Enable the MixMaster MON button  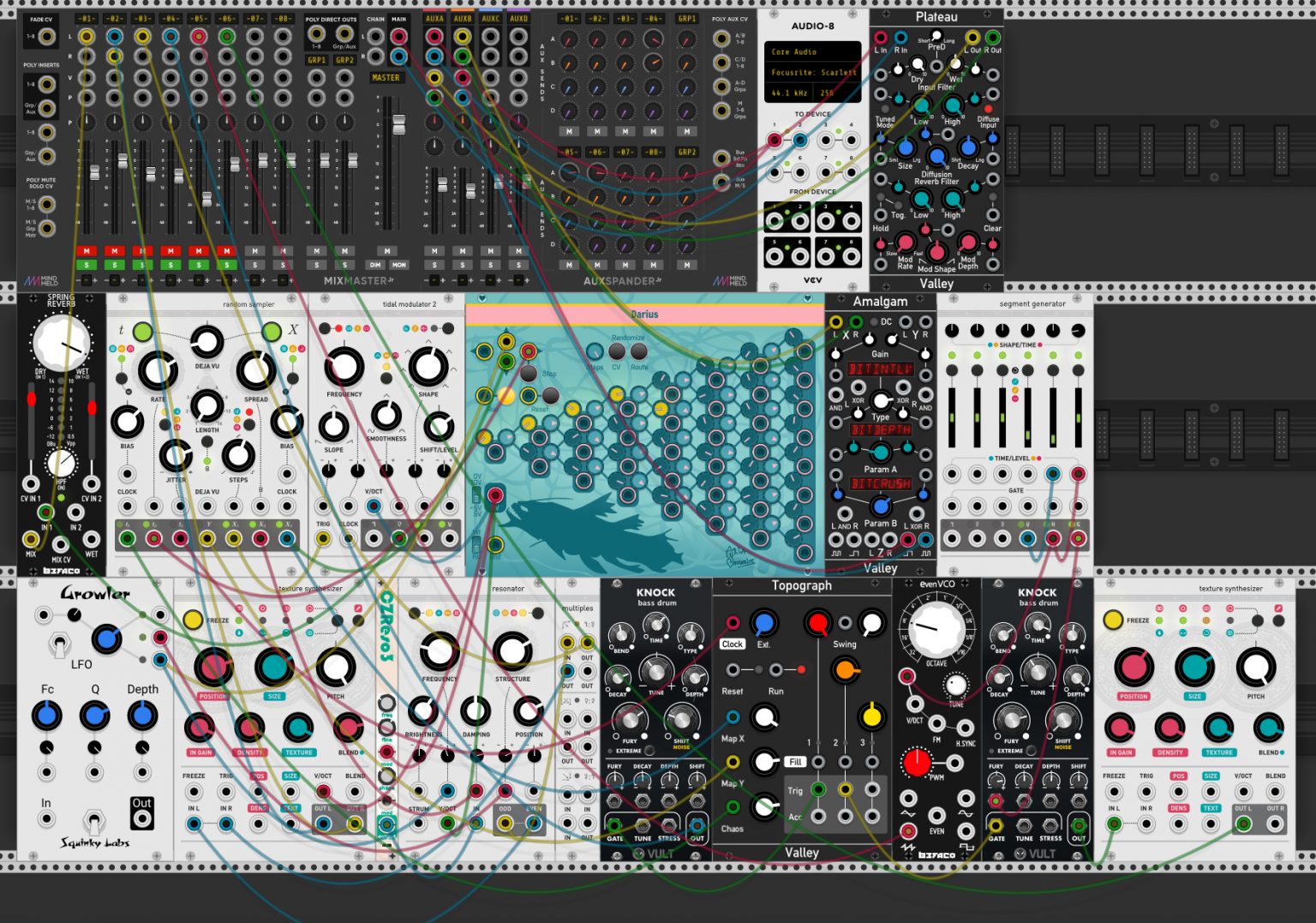[x=399, y=265]
